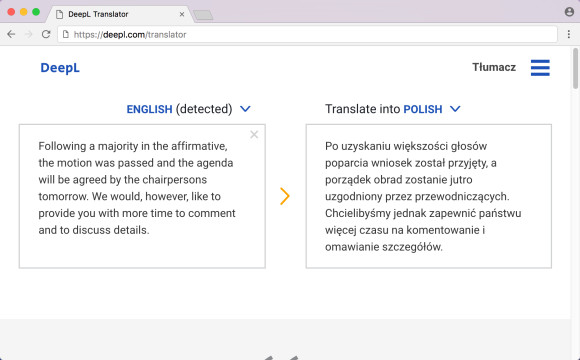Expand the ENGLISH (detected) source language dropdown
The image size is (580, 360).
[x=245, y=109]
